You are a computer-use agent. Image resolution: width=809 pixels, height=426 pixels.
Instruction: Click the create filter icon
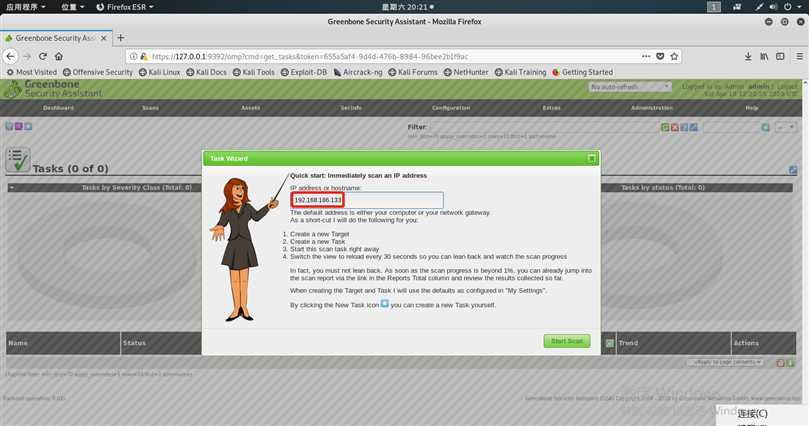[765, 127]
